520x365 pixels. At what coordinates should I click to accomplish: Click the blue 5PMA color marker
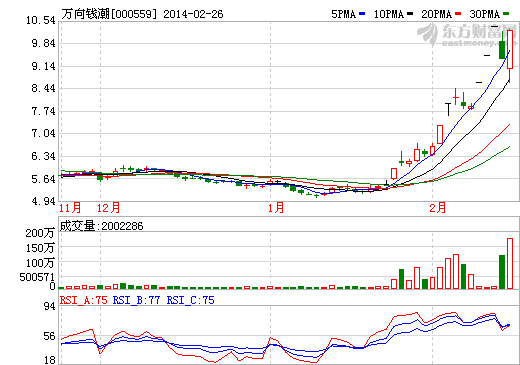click(362, 14)
